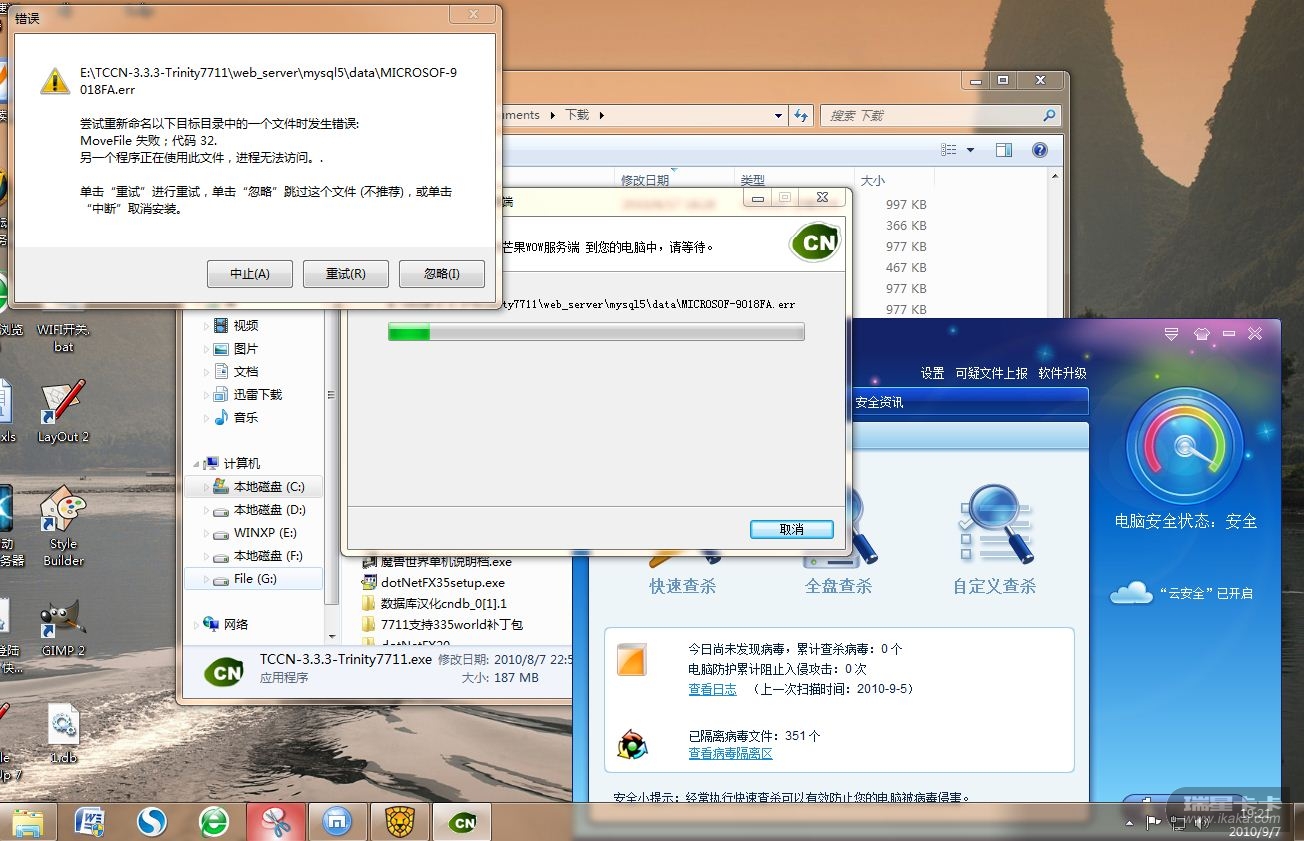Open the 查看病毒隔离区 quarantine link
Viewport: 1304px width, 841px height.
(730, 753)
